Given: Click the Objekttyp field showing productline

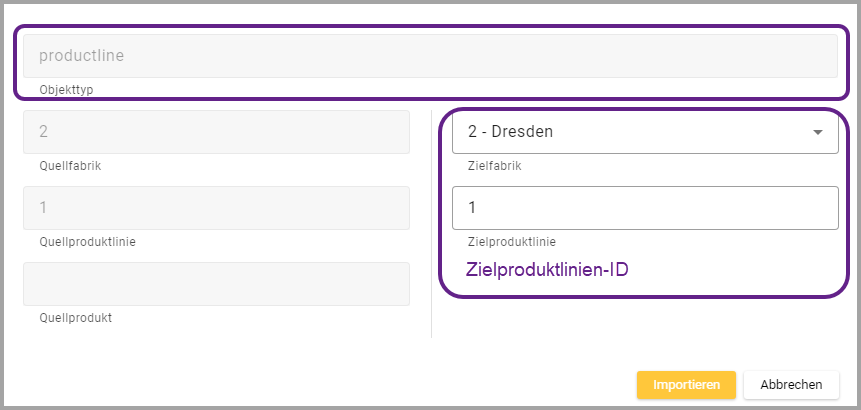Looking at the screenshot, I should coord(430,57).
